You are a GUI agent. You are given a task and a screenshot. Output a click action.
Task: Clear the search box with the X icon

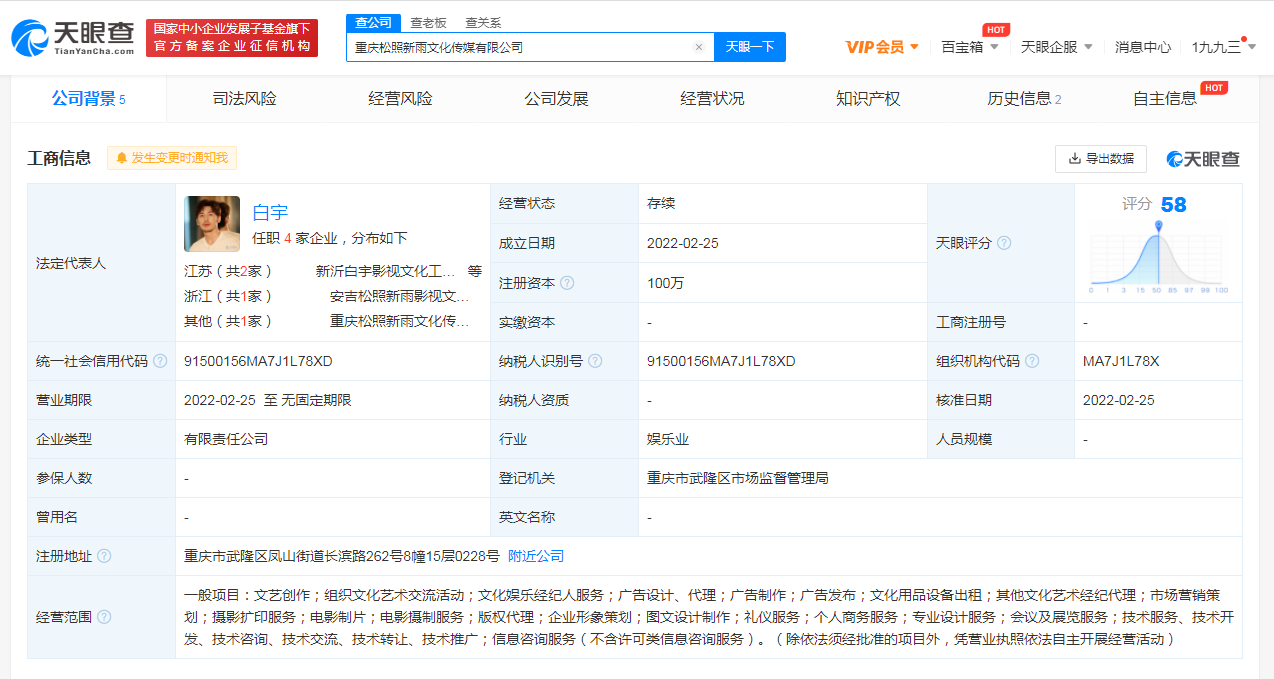coord(698,47)
